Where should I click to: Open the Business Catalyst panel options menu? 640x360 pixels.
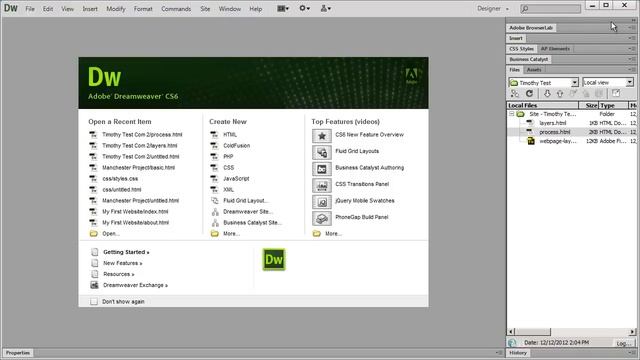tap(631, 59)
